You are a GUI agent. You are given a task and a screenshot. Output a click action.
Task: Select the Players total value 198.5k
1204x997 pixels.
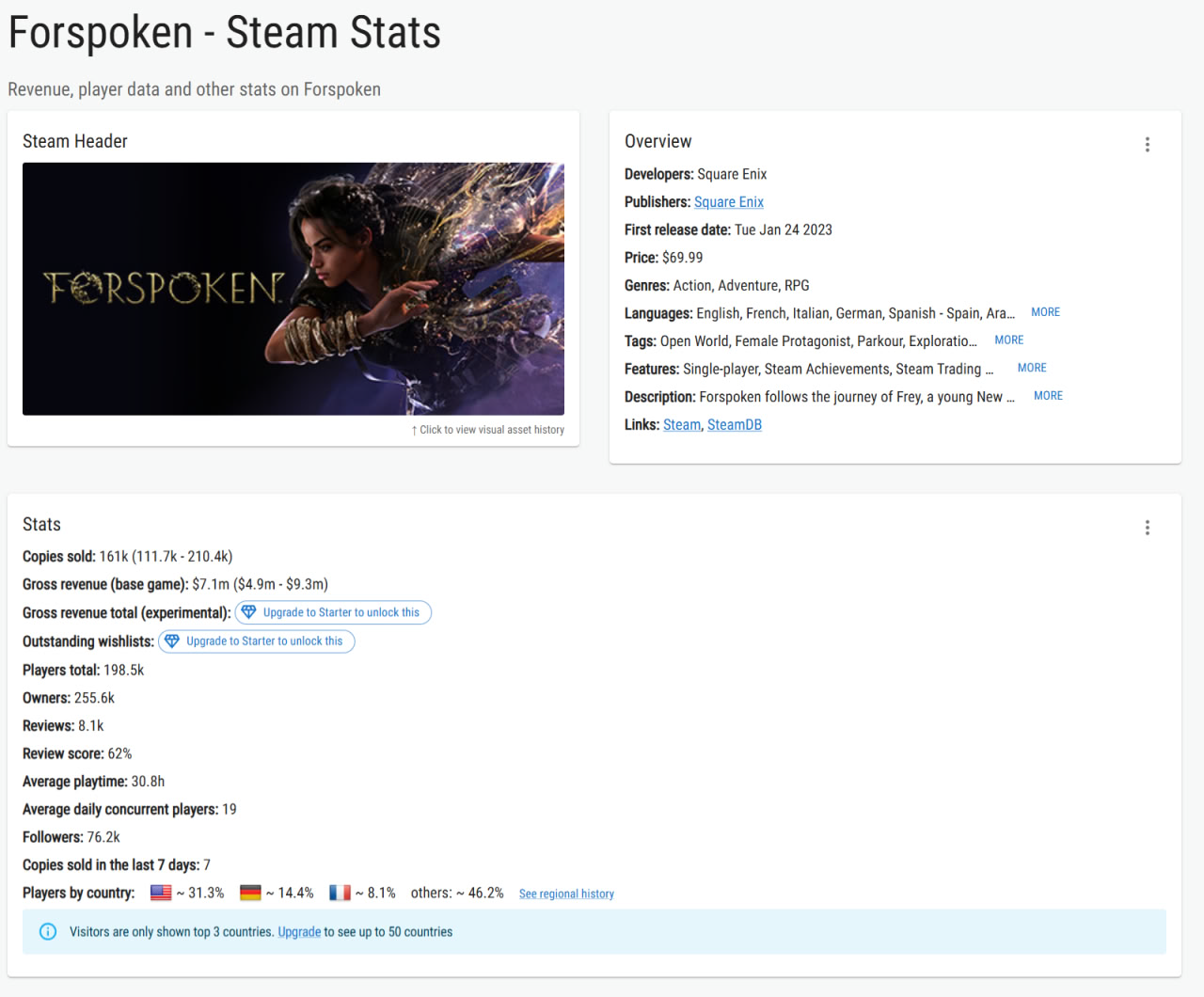(124, 671)
